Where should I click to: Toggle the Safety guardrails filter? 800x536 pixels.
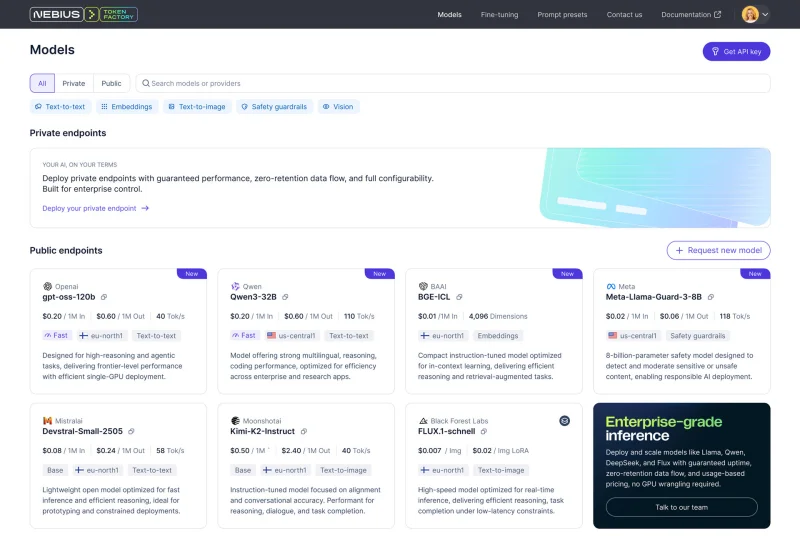point(273,106)
